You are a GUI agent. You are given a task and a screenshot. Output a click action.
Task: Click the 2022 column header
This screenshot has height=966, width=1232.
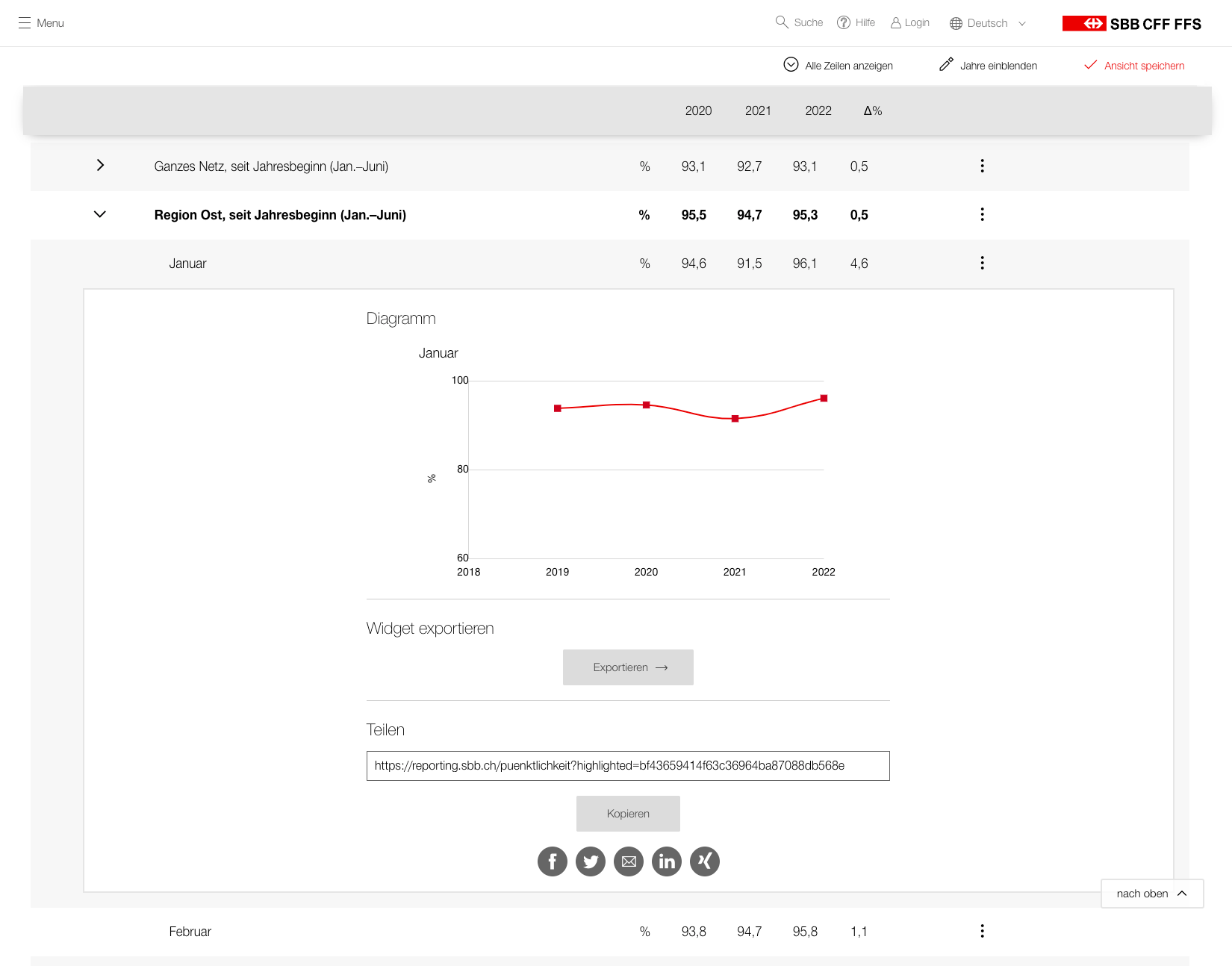click(818, 110)
